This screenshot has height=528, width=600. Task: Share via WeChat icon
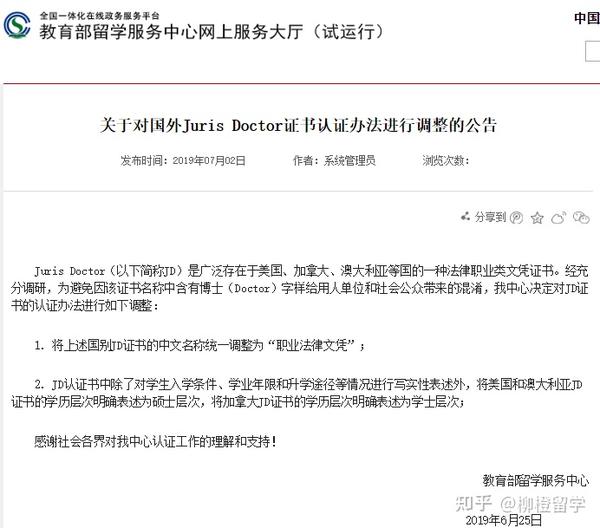[581, 217]
